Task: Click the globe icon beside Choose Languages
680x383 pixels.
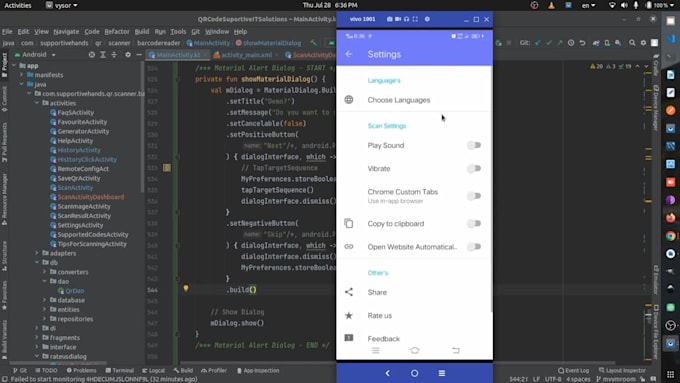Action: [x=349, y=100]
